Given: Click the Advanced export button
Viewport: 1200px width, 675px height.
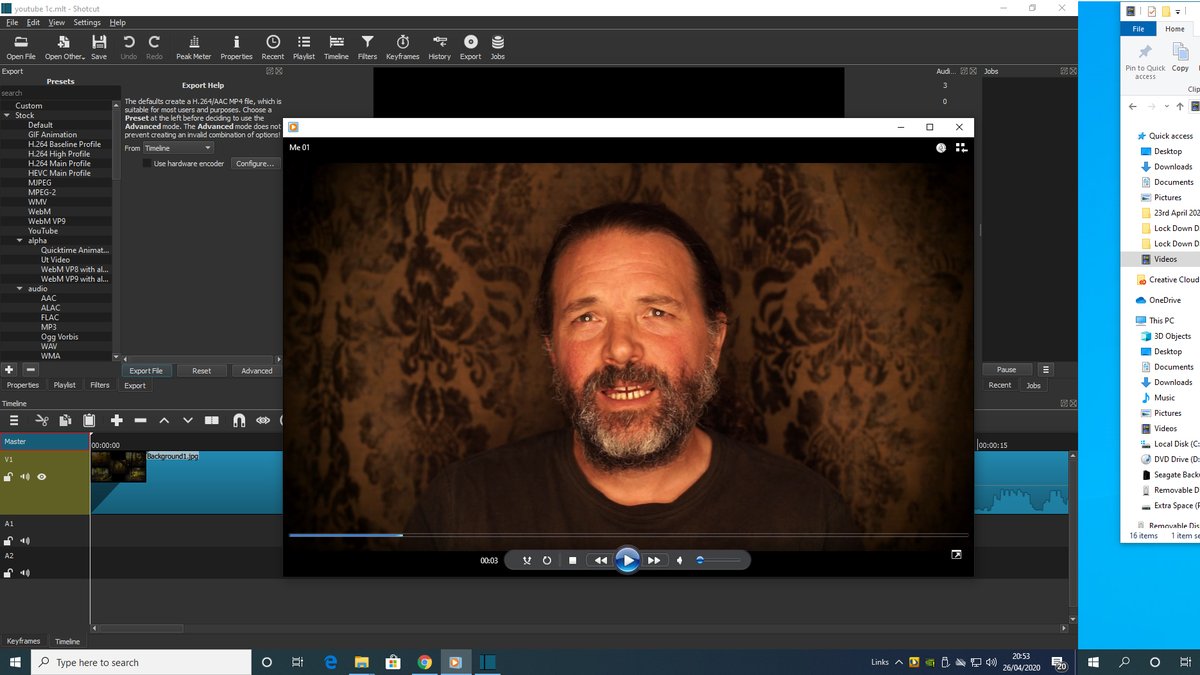Looking at the screenshot, I should (x=257, y=370).
